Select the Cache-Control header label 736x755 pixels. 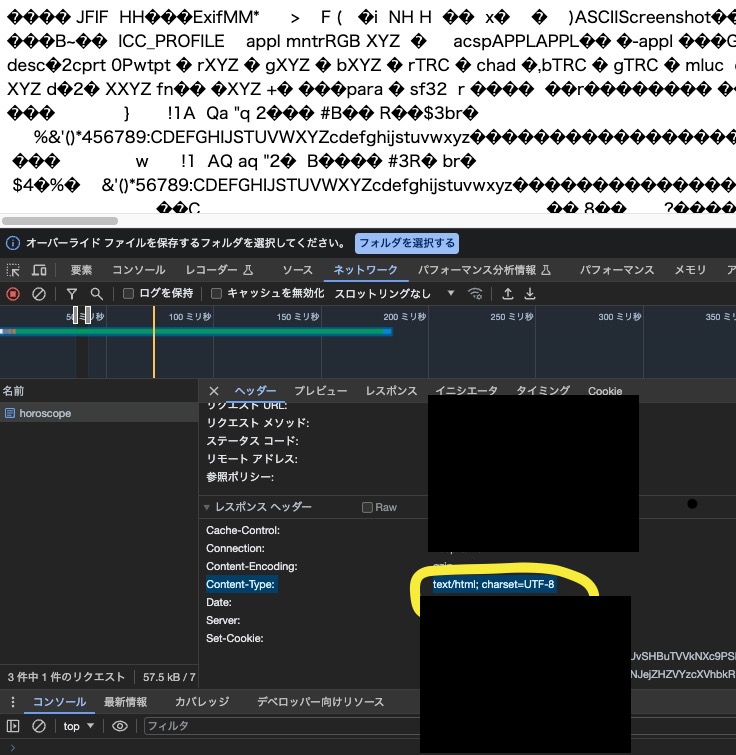tap(243, 531)
